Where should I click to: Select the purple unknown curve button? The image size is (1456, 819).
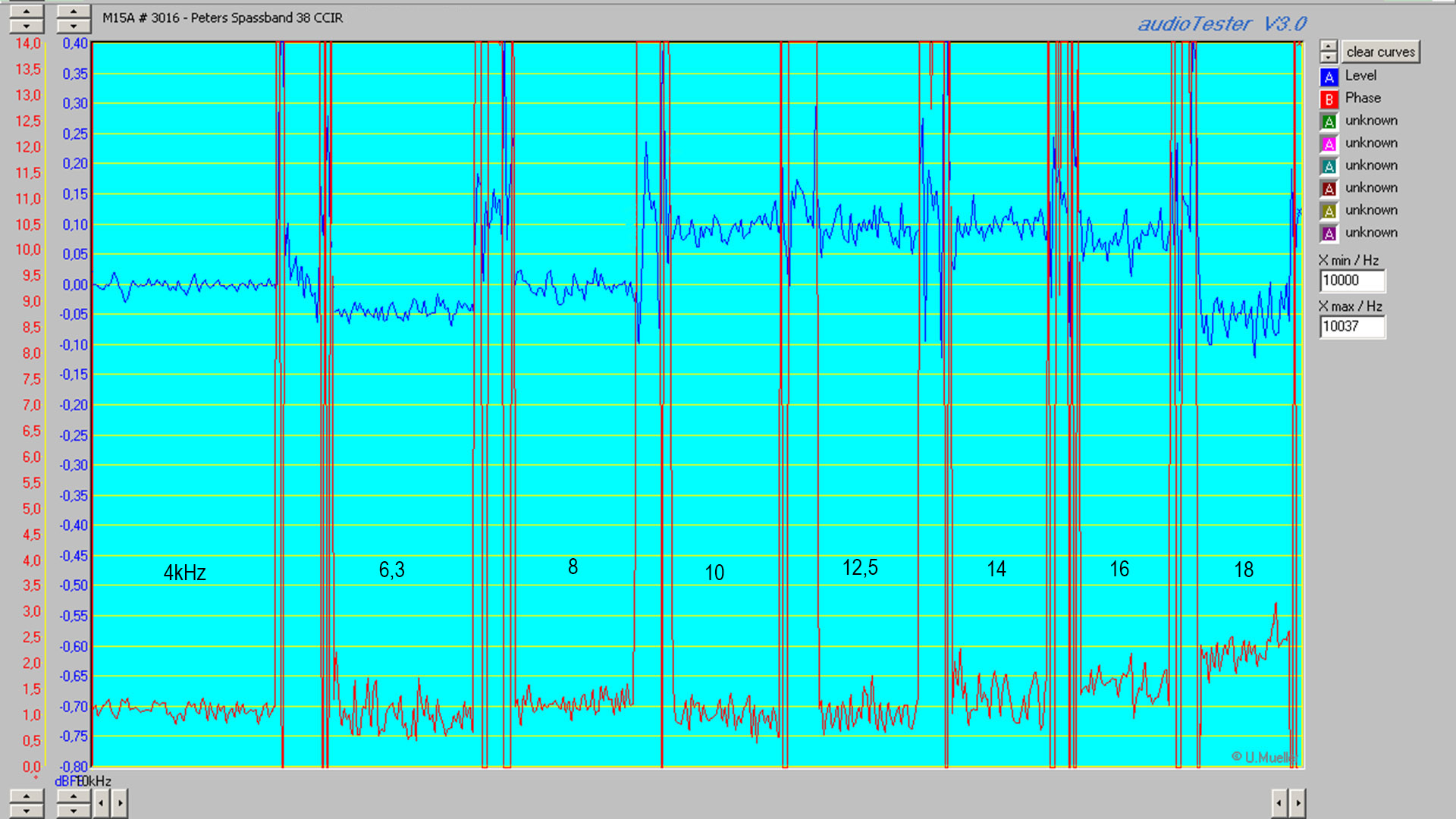click(x=1329, y=234)
